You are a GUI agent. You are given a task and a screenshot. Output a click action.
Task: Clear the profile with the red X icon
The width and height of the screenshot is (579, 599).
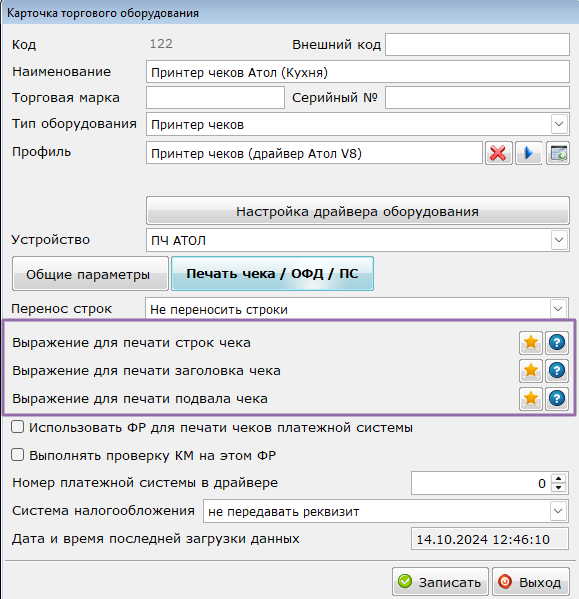coord(498,153)
